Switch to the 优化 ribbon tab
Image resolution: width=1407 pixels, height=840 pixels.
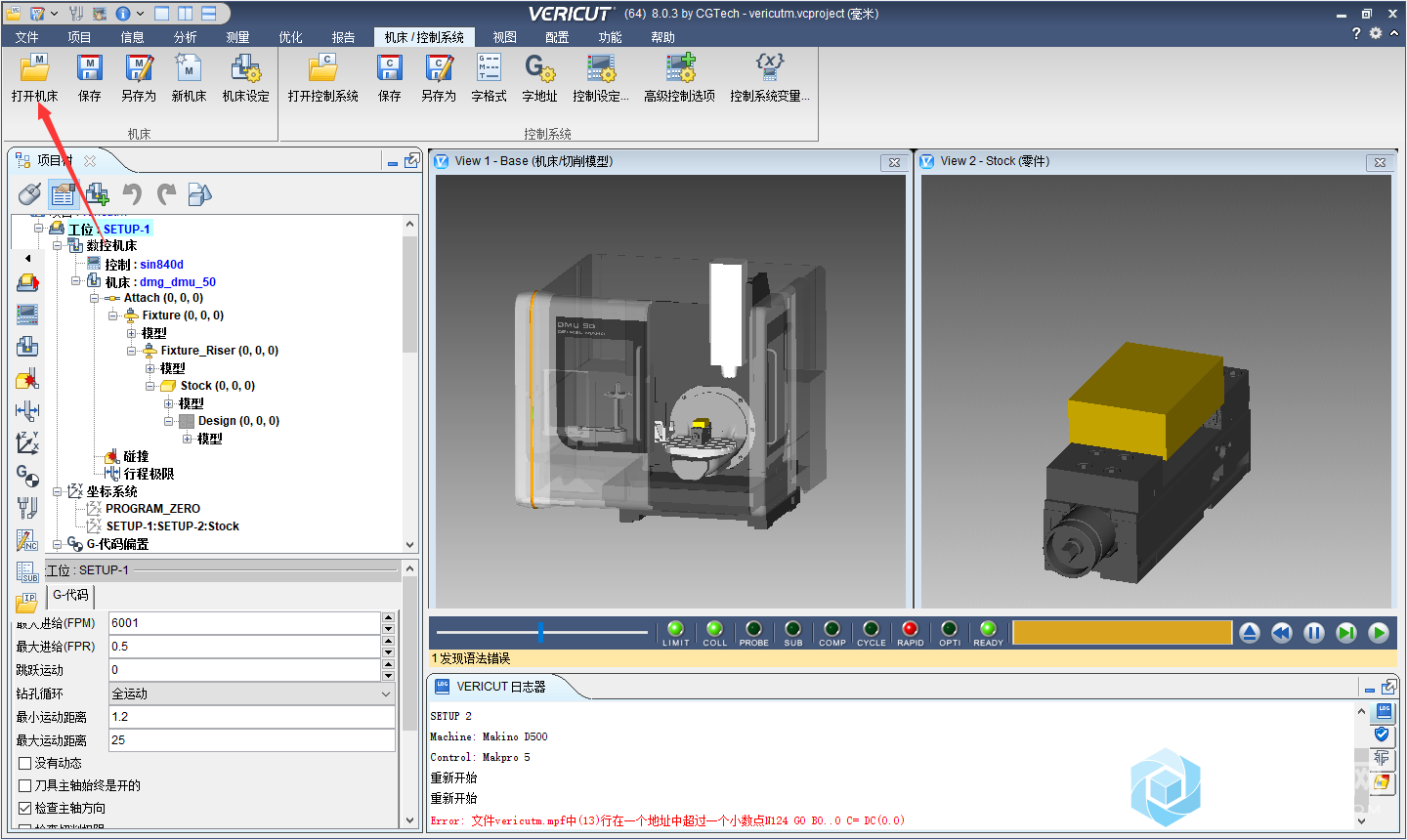pos(290,37)
